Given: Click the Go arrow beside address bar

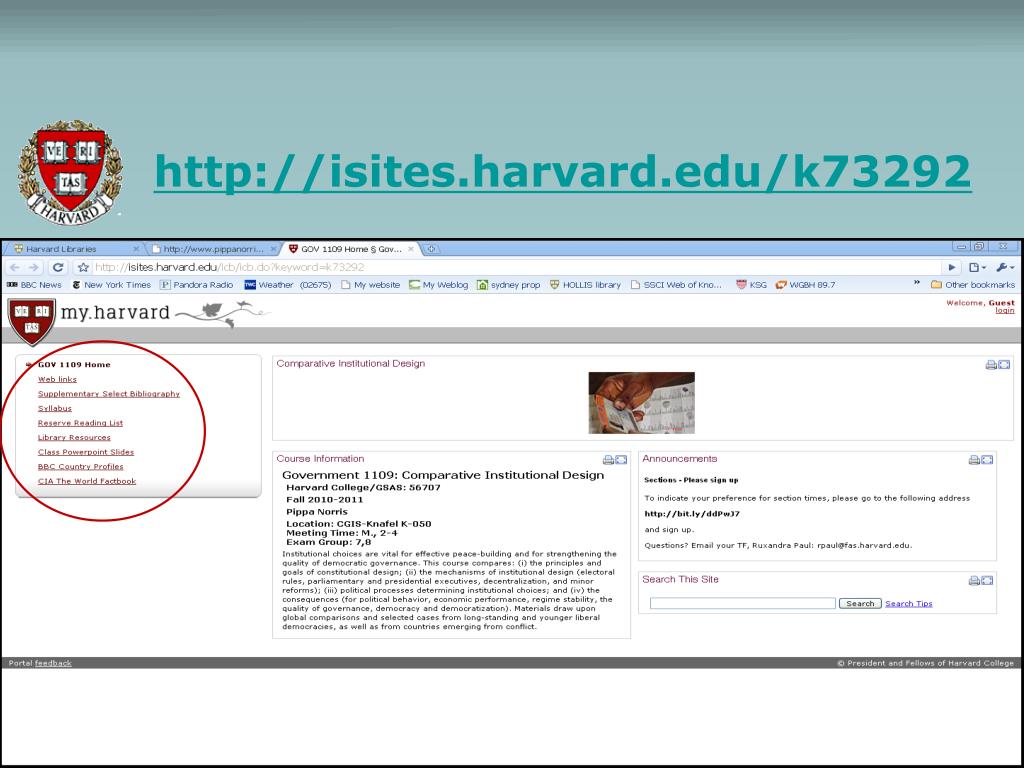Looking at the screenshot, I should [952, 267].
